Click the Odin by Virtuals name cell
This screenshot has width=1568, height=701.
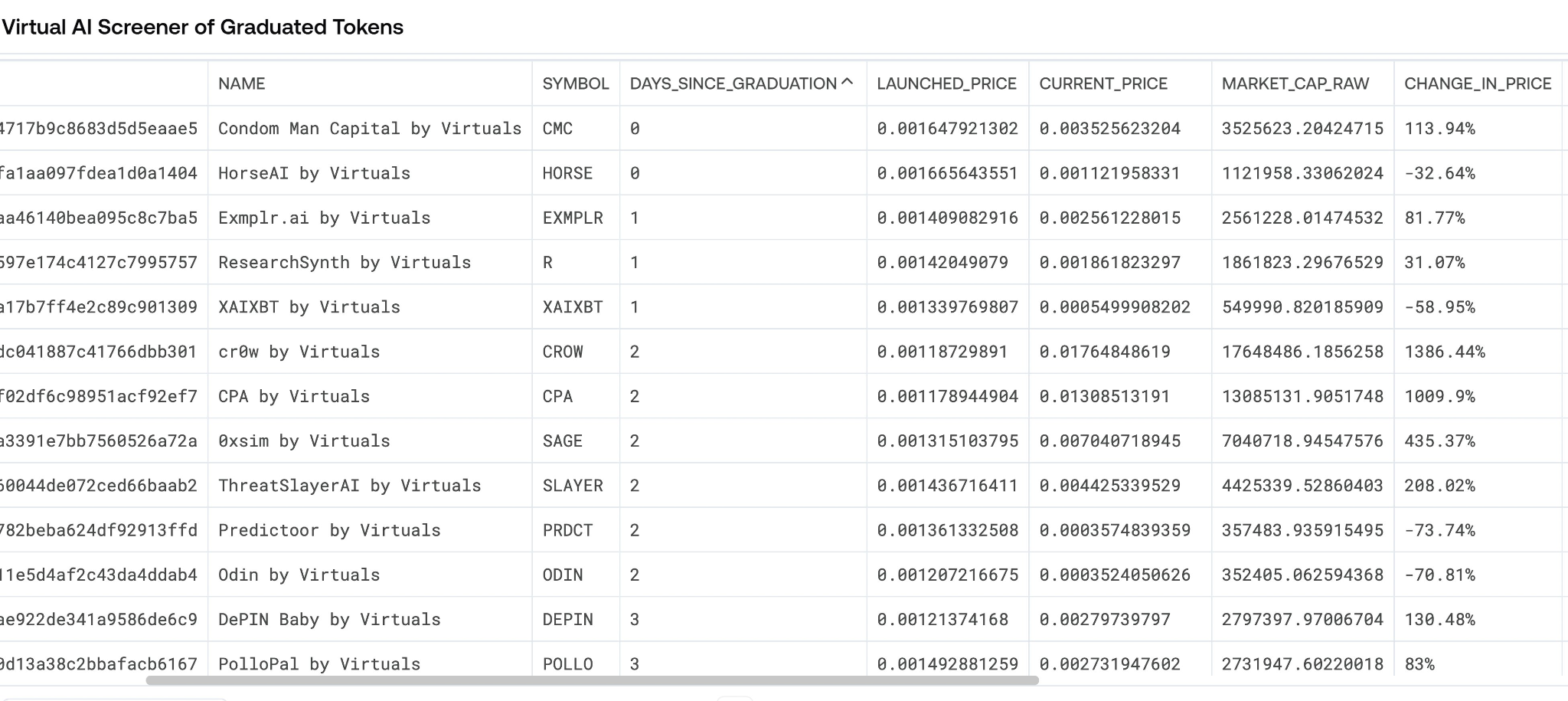[x=299, y=575]
